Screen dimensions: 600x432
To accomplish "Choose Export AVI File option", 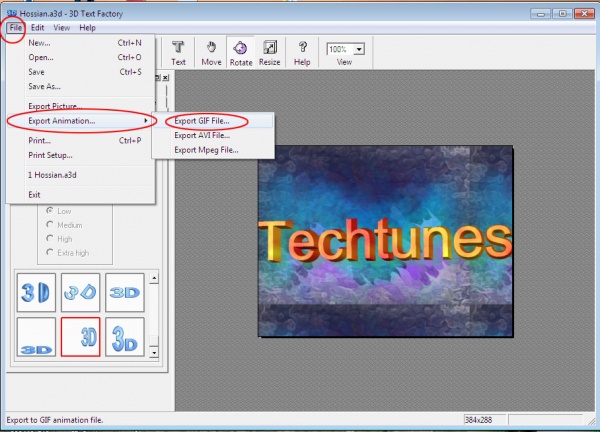I will click(201, 135).
